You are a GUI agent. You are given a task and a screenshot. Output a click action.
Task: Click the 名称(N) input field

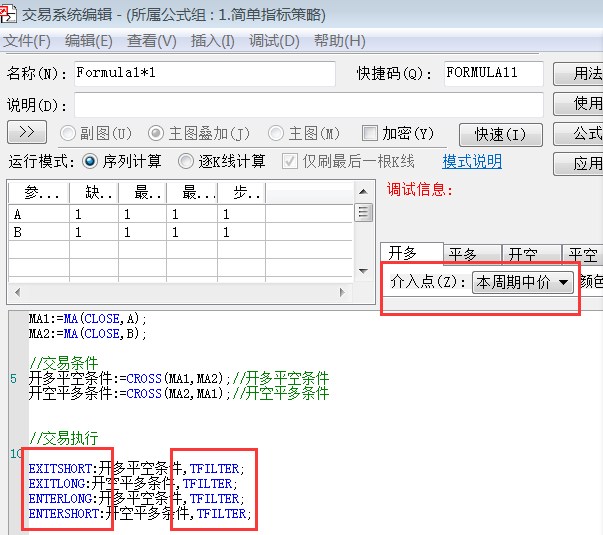(205, 73)
